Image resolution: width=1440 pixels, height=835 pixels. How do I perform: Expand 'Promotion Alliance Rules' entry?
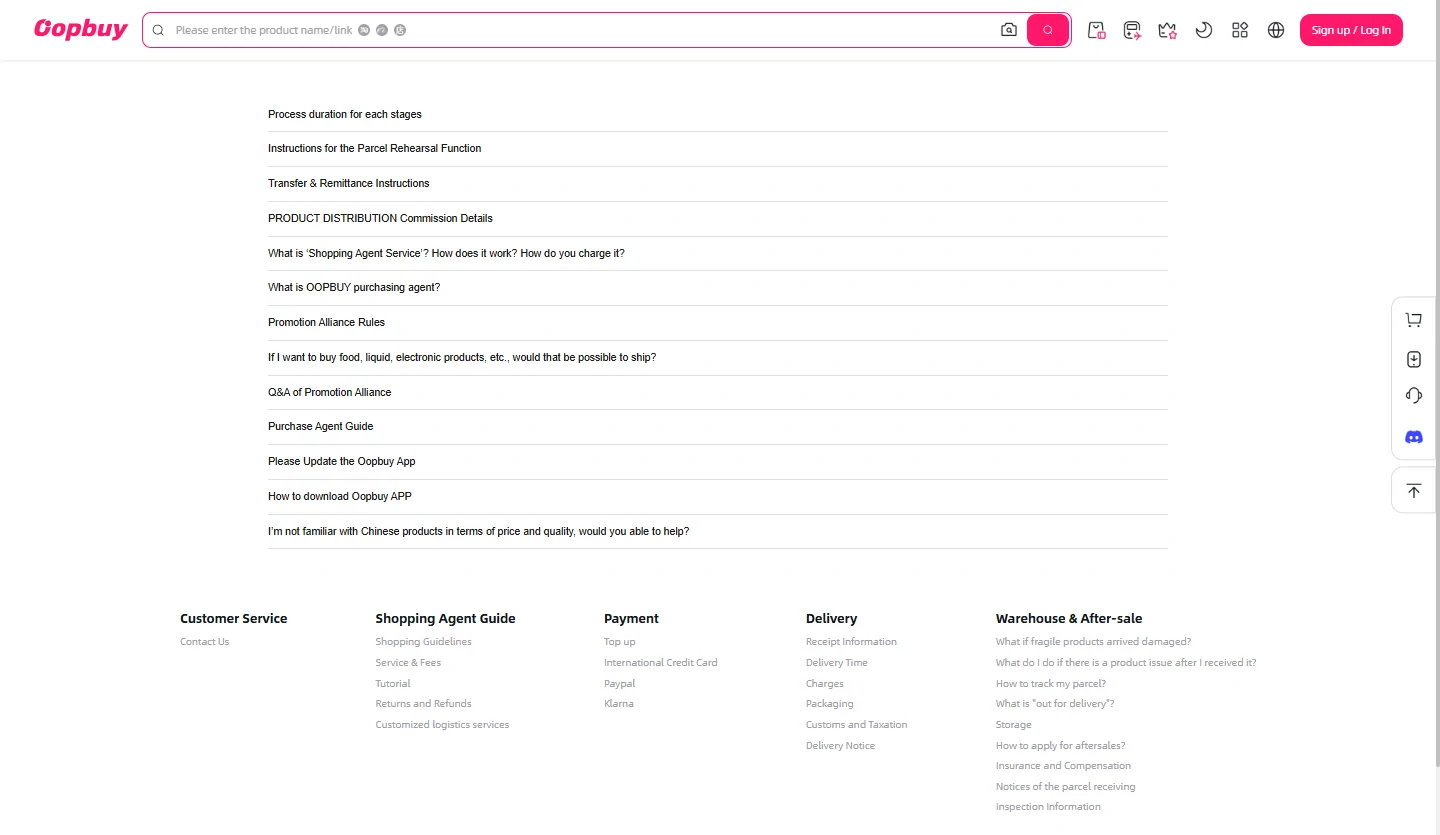[x=717, y=323]
